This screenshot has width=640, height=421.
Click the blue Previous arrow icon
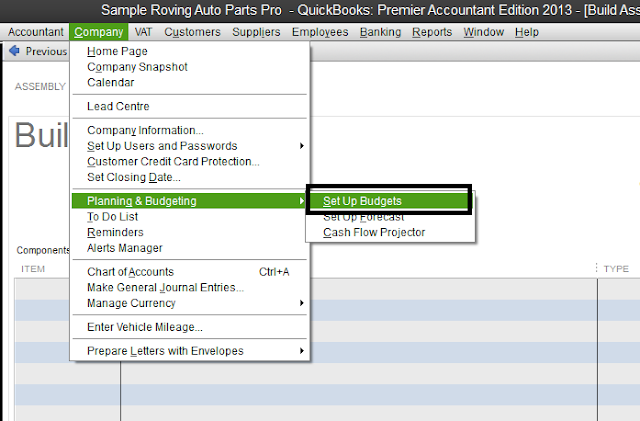point(15,51)
